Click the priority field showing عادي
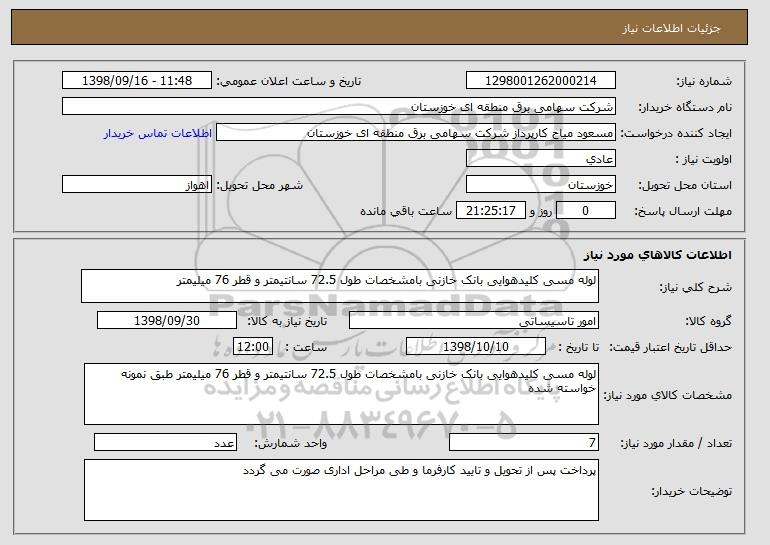This screenshot has height=545, width=770. point(541,159)
